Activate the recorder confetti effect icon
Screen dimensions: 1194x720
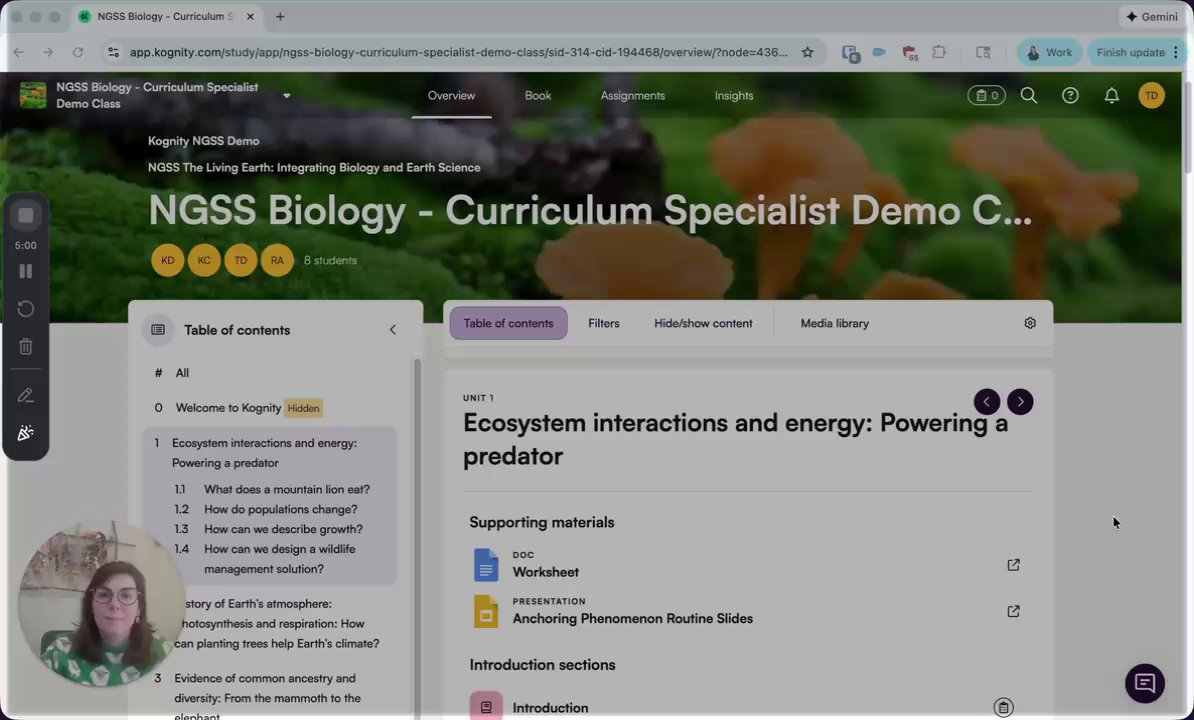pyautogui.click(x=26, y=433)
